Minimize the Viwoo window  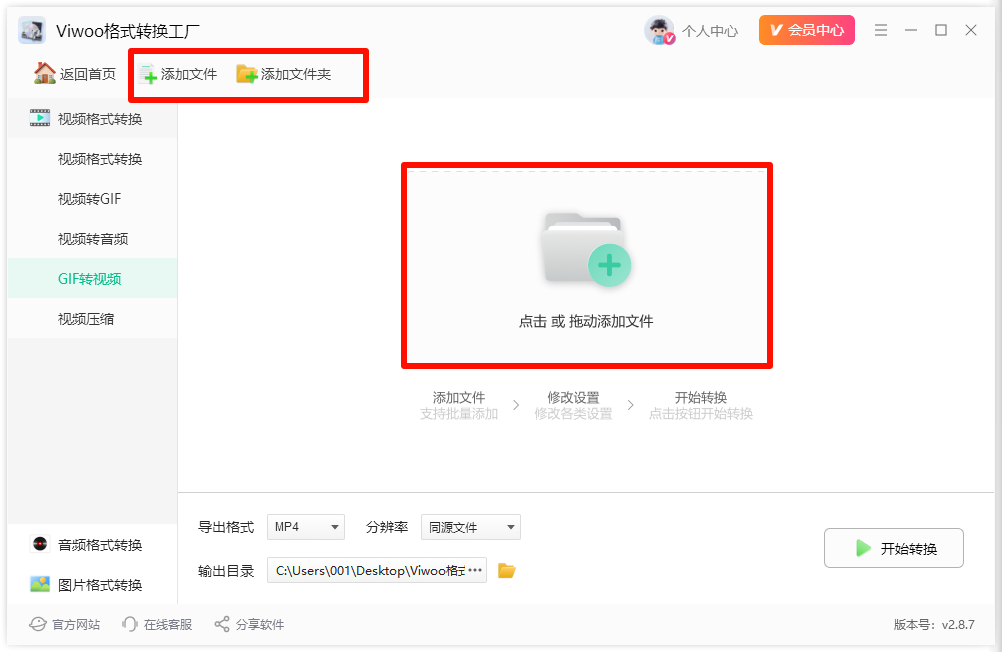click(x=911, y=30)
